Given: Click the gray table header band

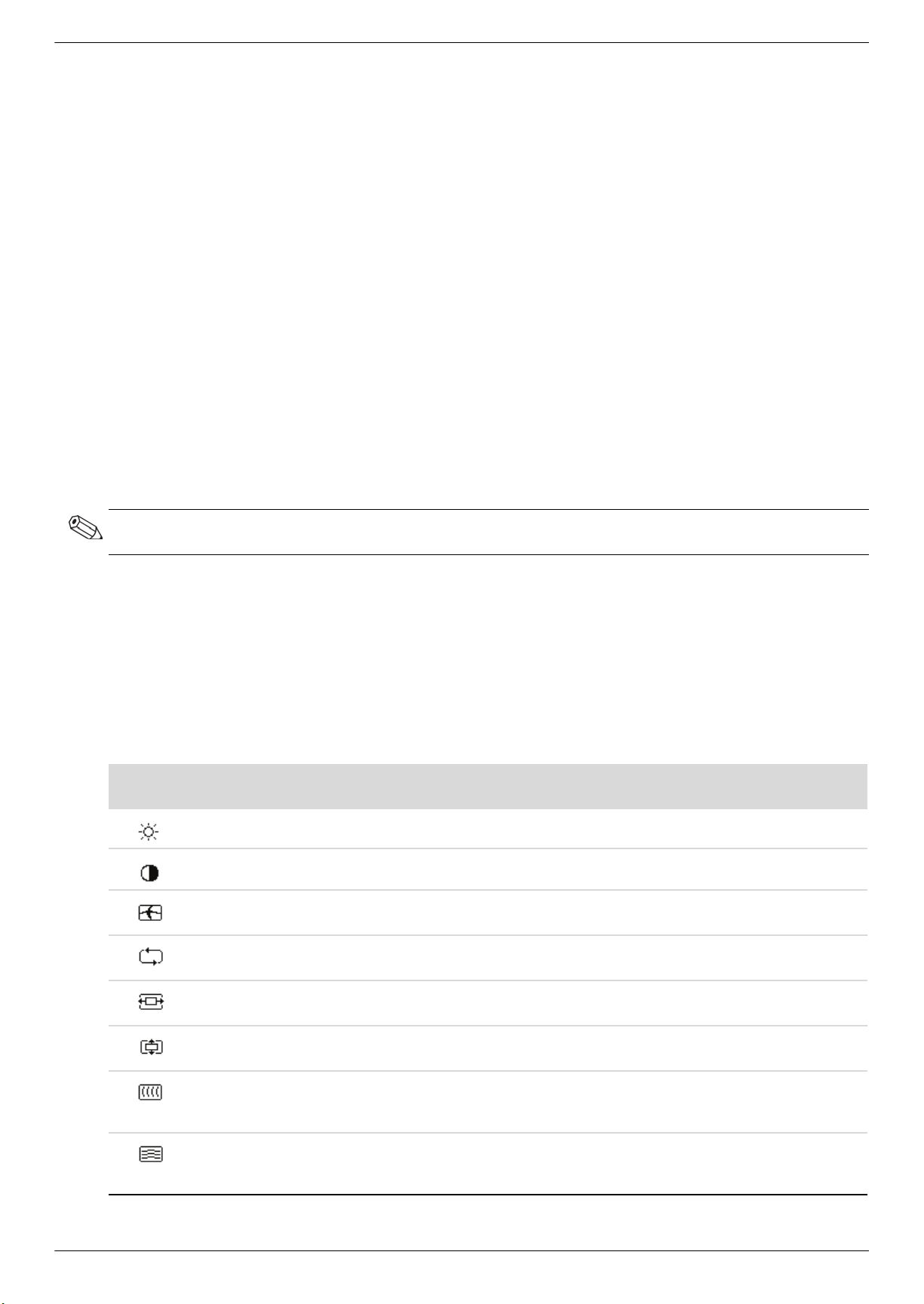Looking at the screenshot, I should pos(488,786).
